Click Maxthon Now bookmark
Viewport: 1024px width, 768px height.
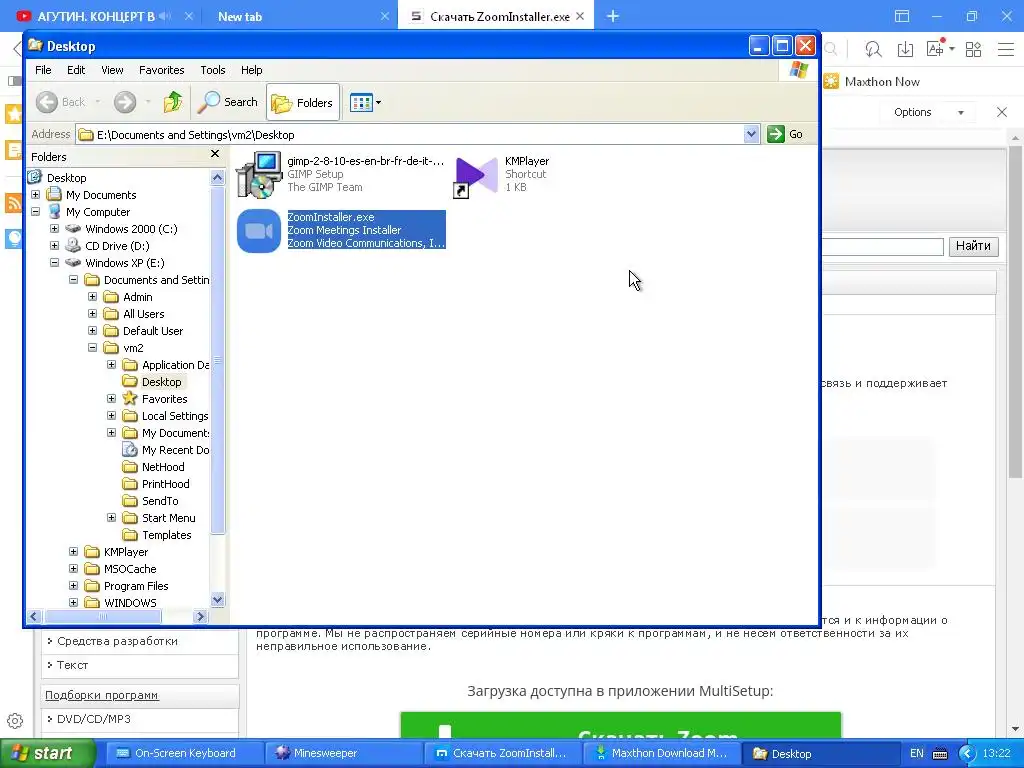pos(871,82)
